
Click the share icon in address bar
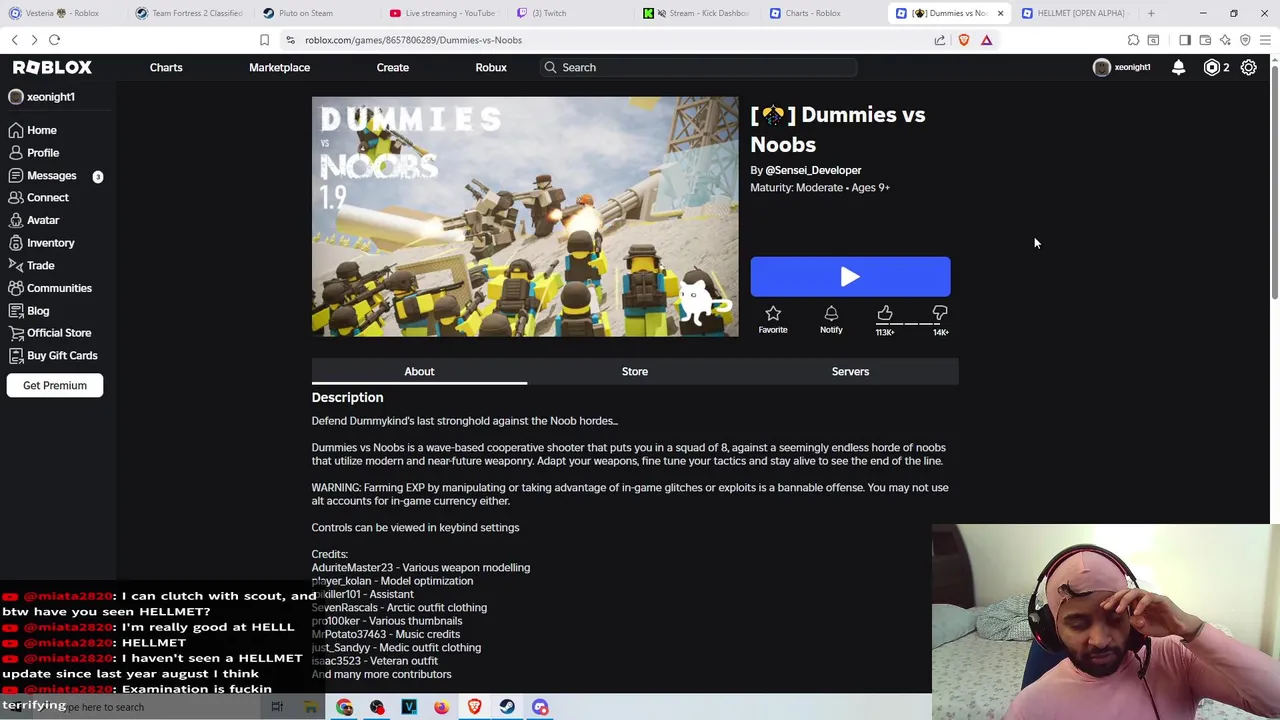940,40
